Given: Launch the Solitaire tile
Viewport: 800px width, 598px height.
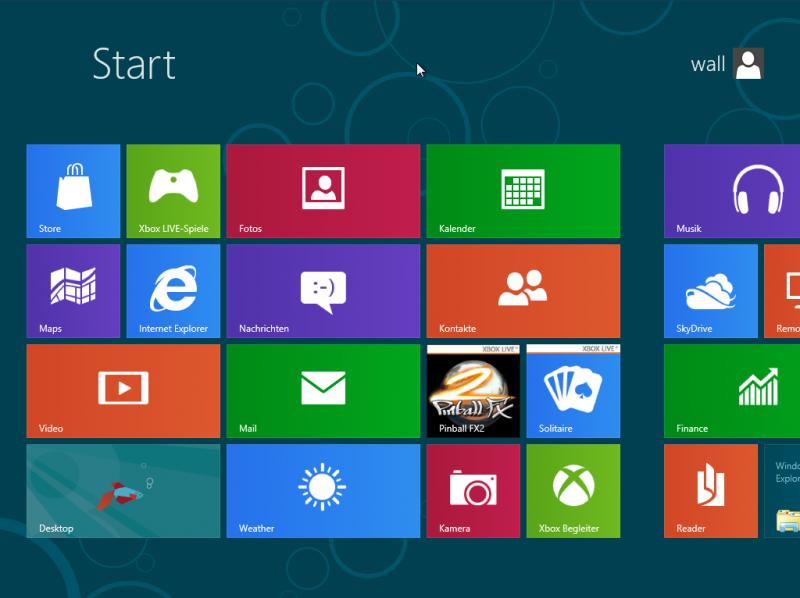Looking at the screenshot, I should [x=573, y=391].
